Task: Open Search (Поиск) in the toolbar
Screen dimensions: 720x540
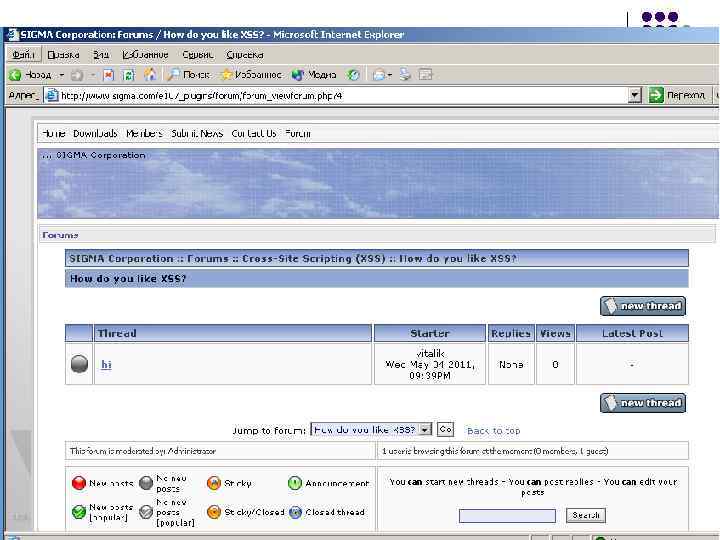Action: pyautogui.click(x=188, y=75)
